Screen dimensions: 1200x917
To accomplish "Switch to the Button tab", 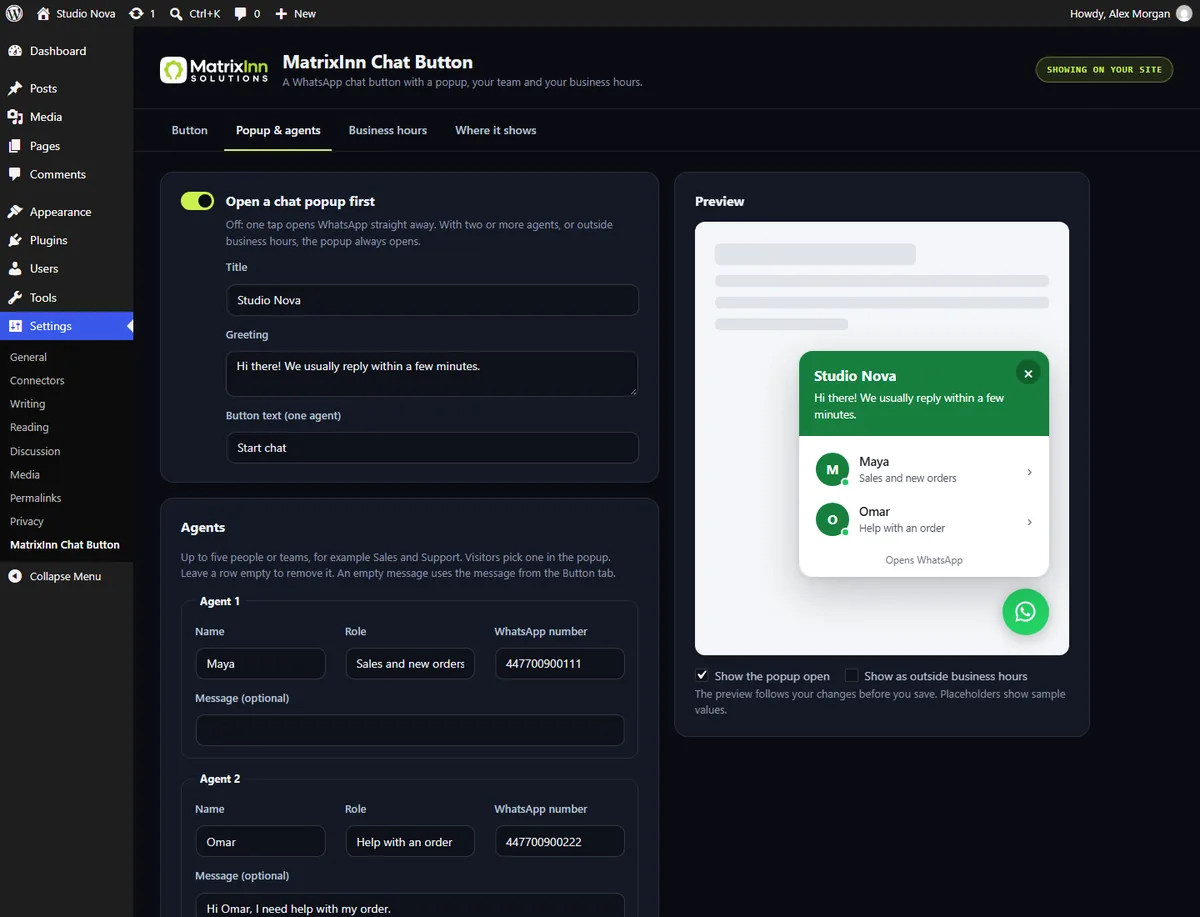I will click(190, 130).
